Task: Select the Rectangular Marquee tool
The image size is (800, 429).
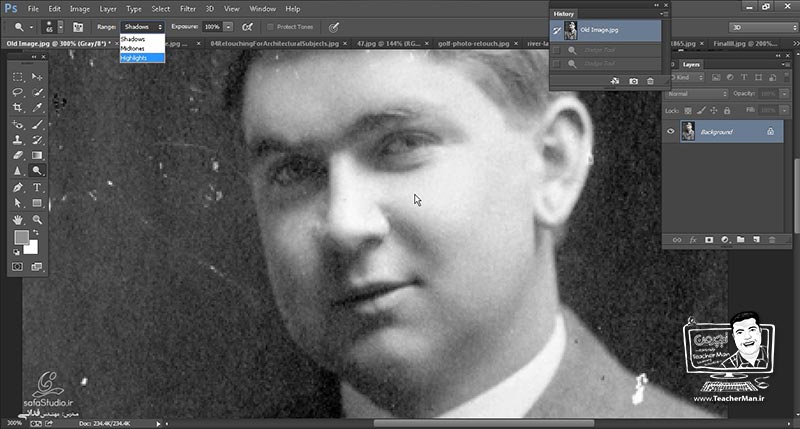Action: click(x=18, y=77)
